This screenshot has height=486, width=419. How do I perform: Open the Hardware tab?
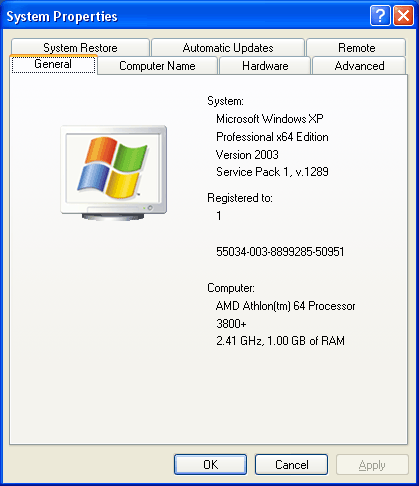(265, 66)
